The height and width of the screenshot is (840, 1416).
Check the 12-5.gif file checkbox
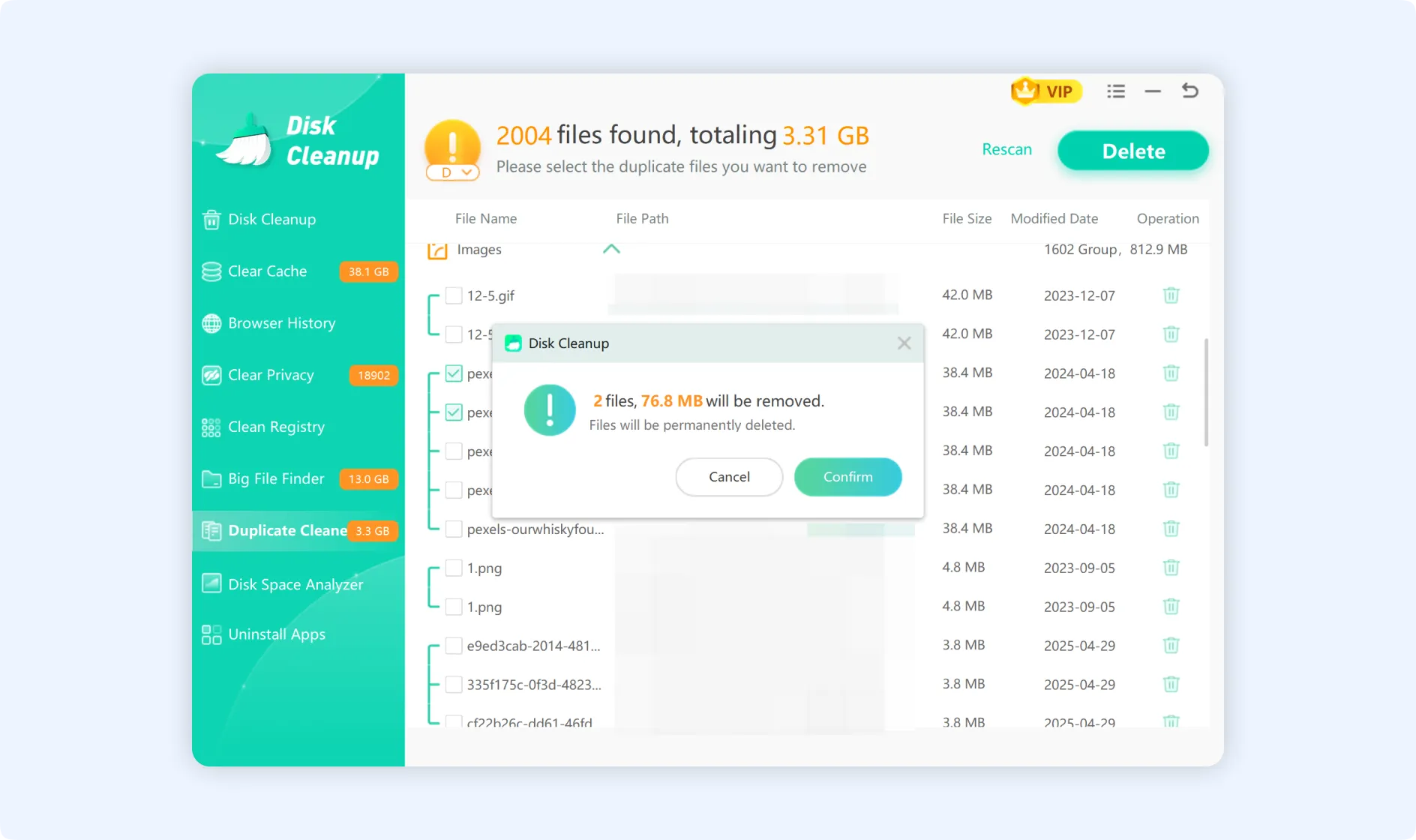454,295
